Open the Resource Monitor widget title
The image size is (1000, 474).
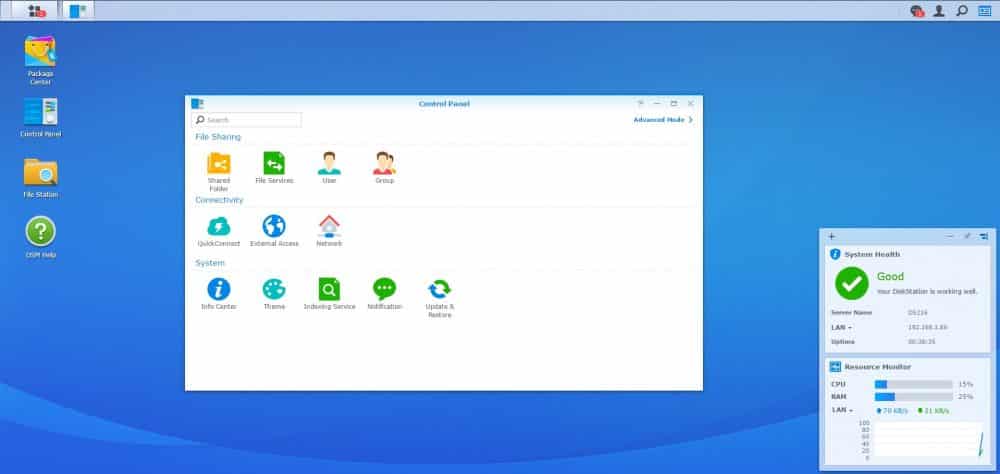point(878,367)
